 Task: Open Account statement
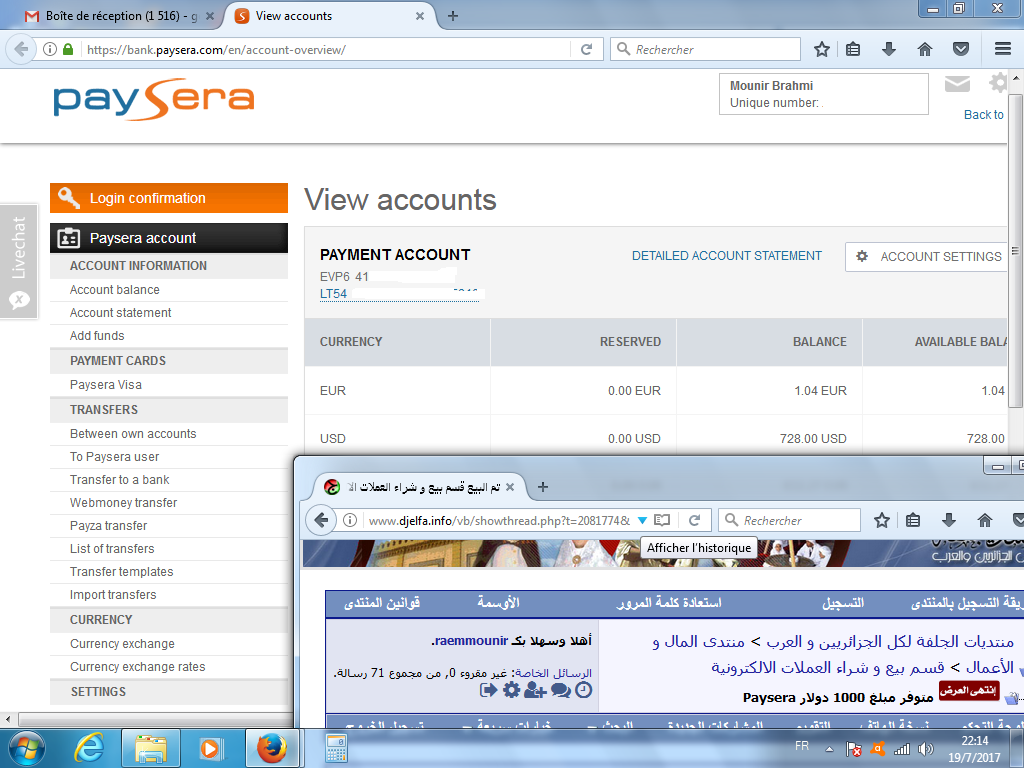pyautogui.click(x=120, y=312)
